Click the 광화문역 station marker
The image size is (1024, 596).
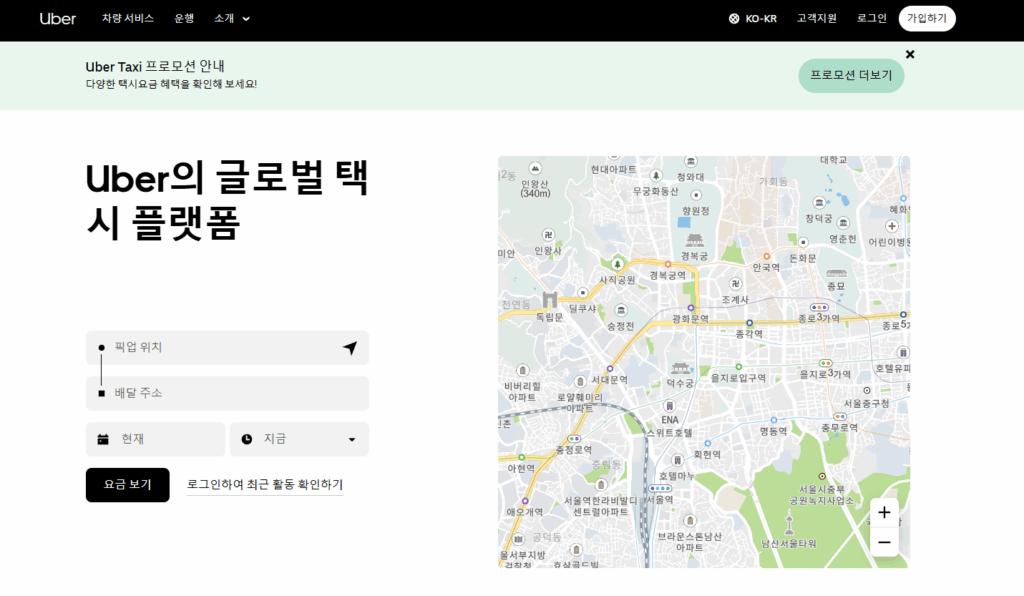pos(690,308)
